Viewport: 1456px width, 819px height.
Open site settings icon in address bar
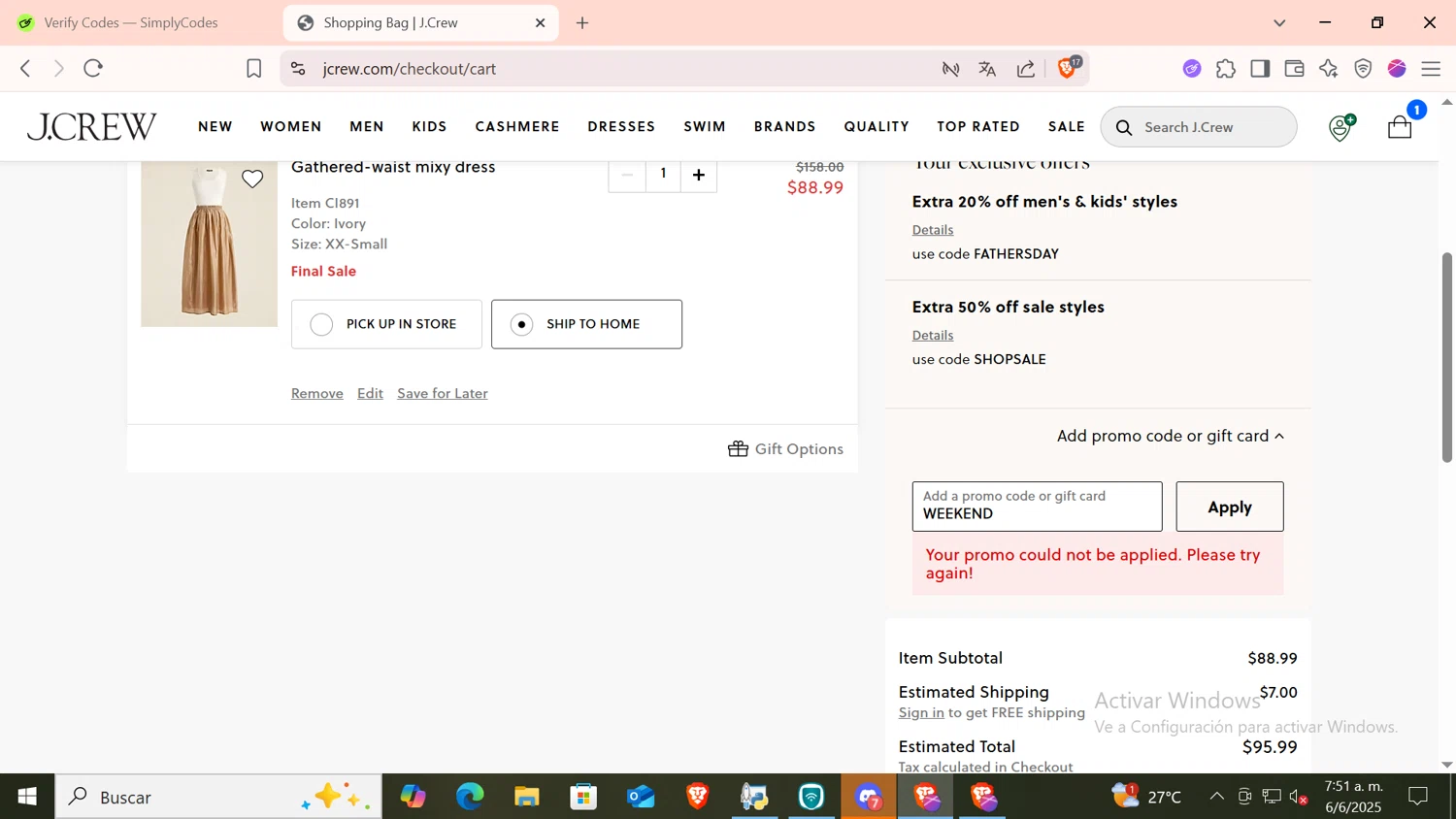coord(298,68)
